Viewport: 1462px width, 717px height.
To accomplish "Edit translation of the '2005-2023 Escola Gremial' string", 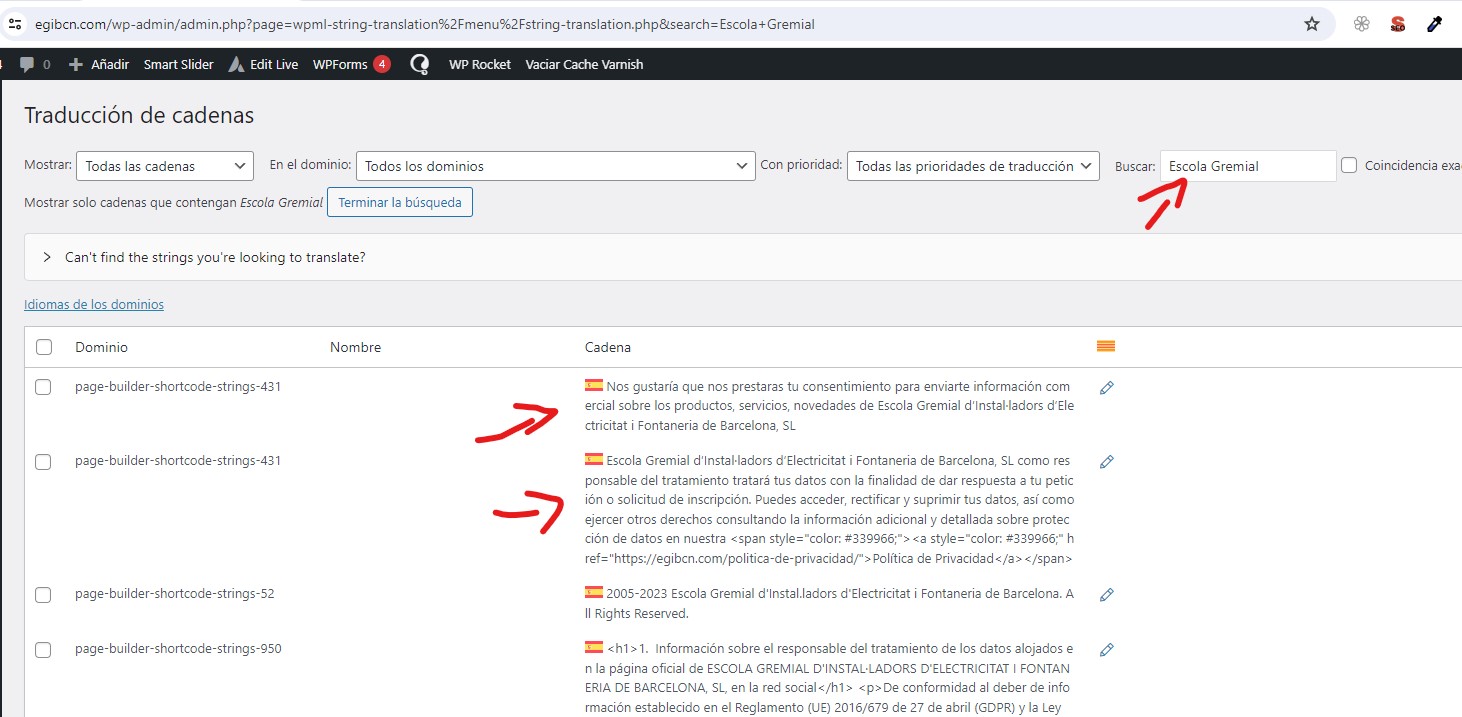I will [x=1106, y=595].
